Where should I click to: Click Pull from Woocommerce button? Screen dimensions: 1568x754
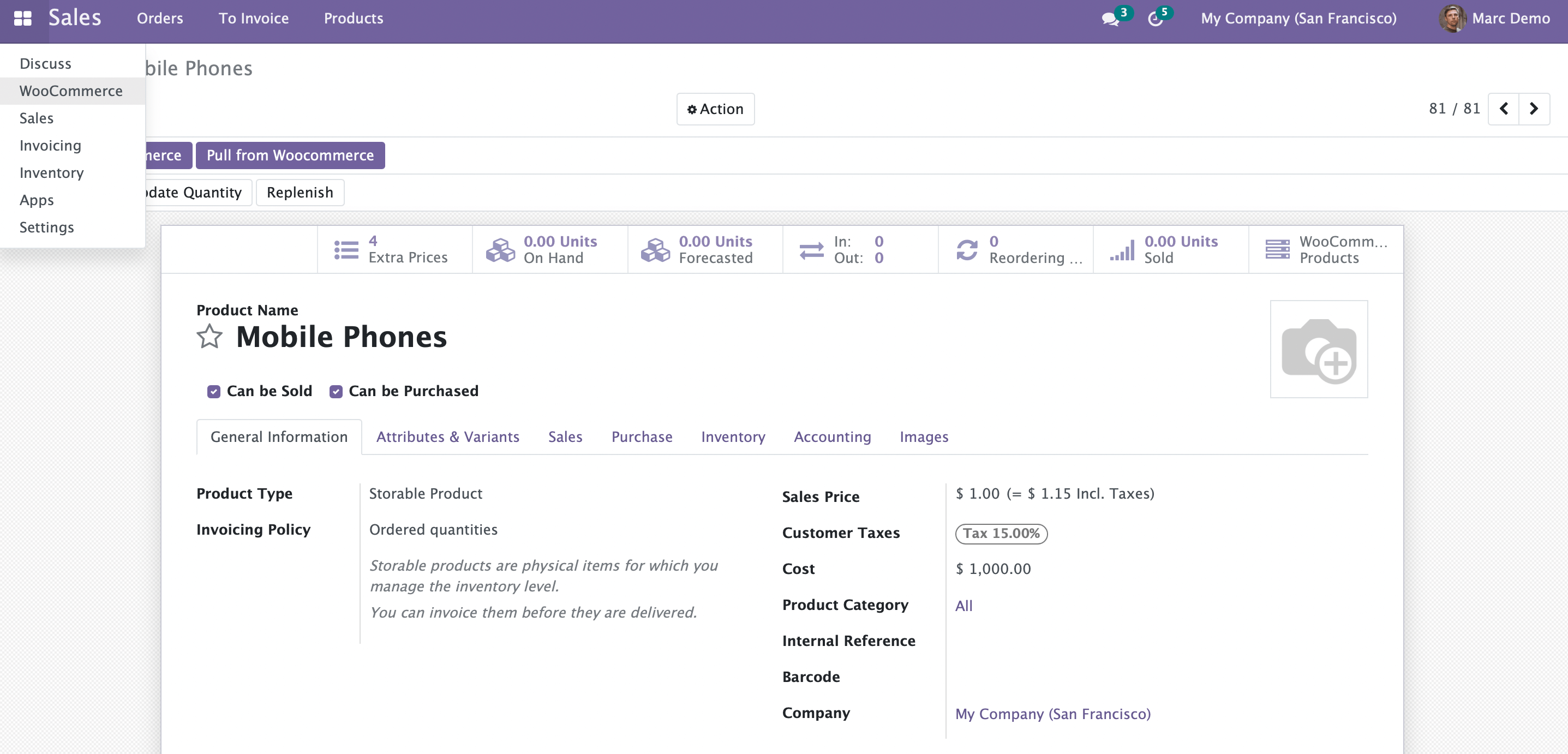point(290,155)
